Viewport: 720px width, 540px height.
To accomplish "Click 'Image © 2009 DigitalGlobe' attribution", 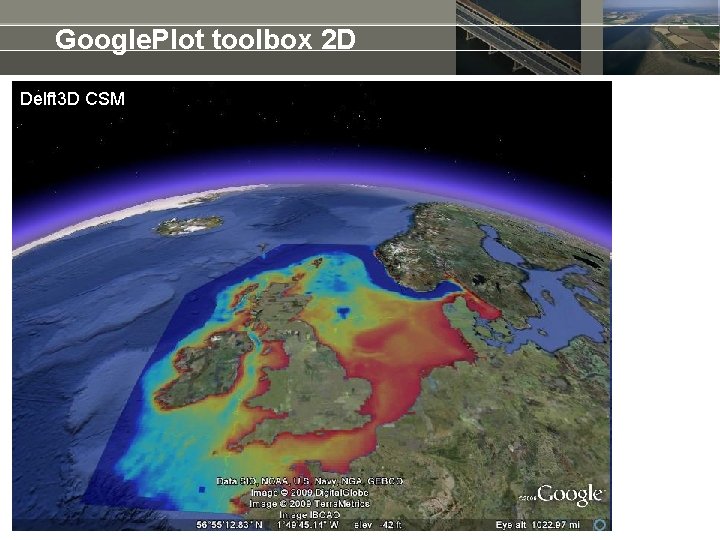I will pyautogui.click(x=309, y=493).
